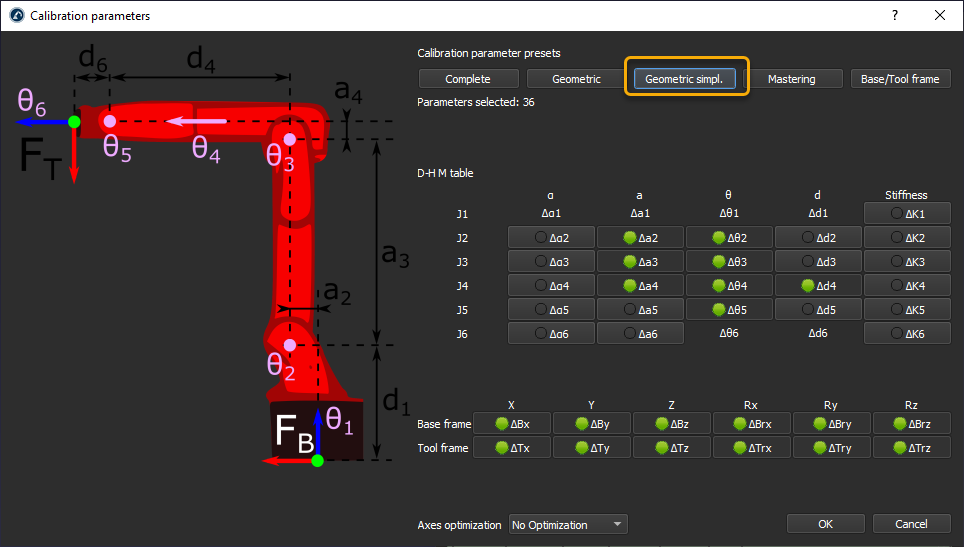Disable the Δd4 parameter for J4
The image size is (964, 547).
tap(818, 286)
